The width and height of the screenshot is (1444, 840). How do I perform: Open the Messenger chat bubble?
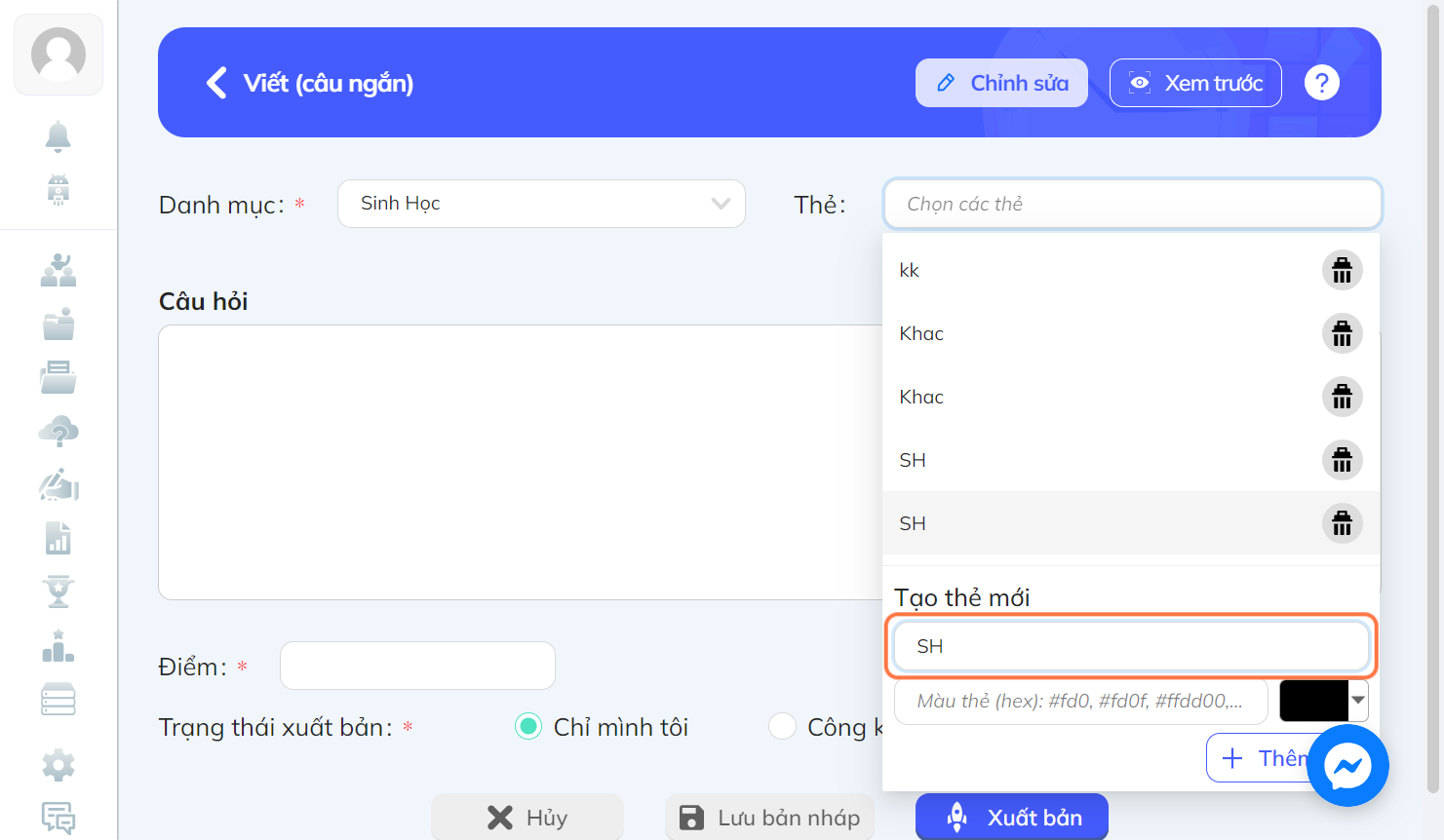point(1347,766)
